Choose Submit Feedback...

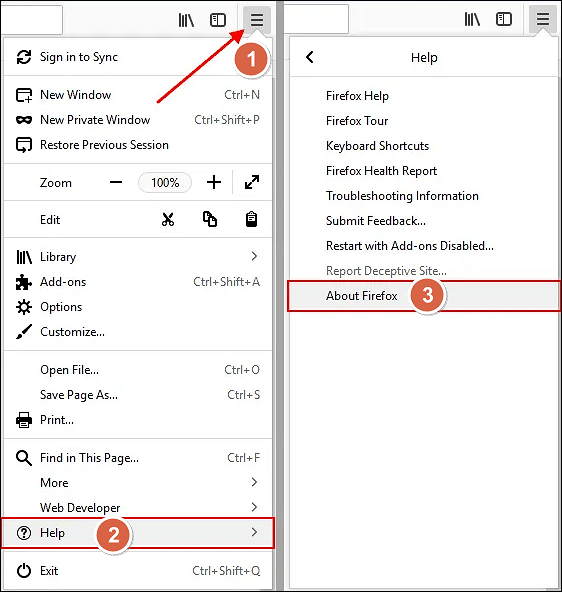point(424,221)
